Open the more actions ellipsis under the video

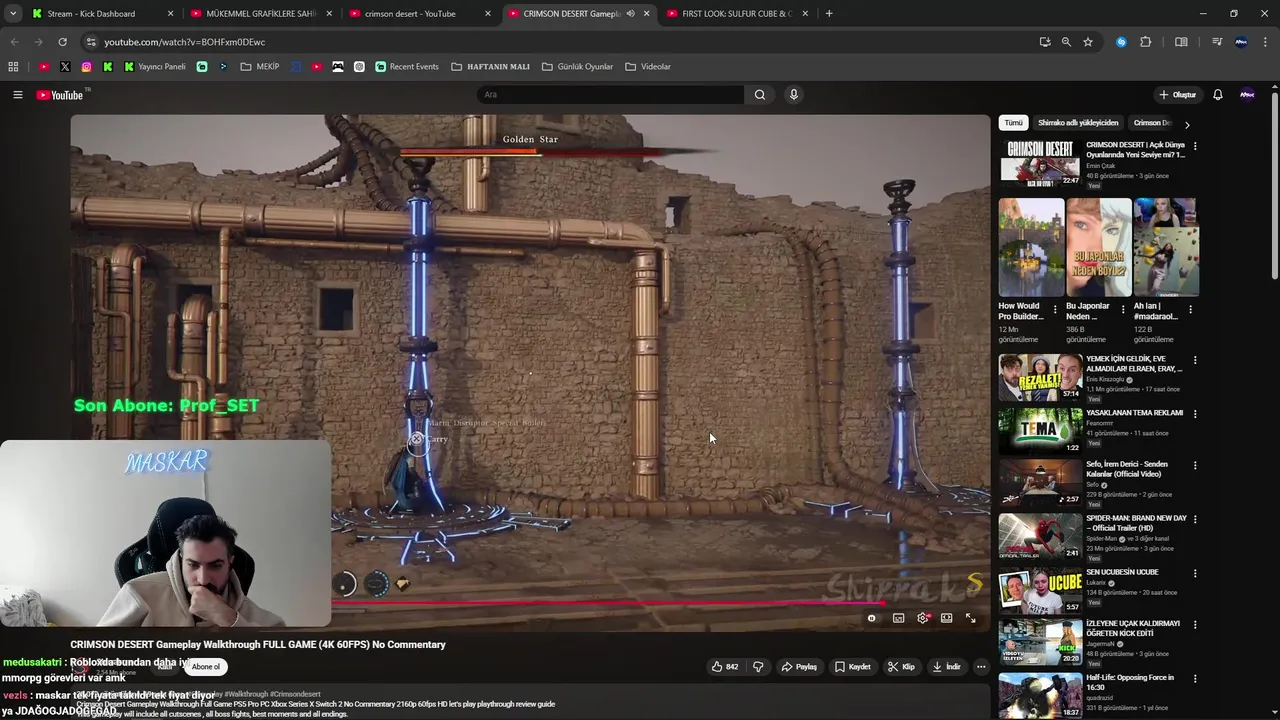981,667
